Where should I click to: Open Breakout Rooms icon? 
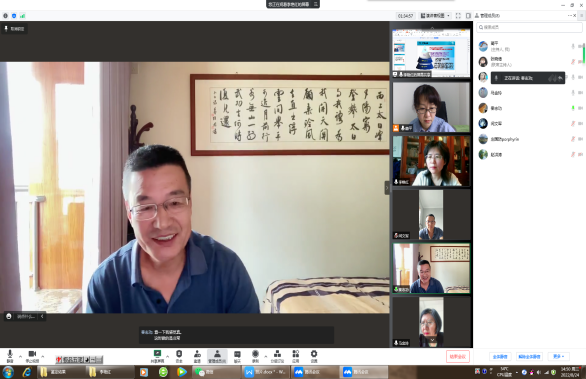(x=277, y=356)
